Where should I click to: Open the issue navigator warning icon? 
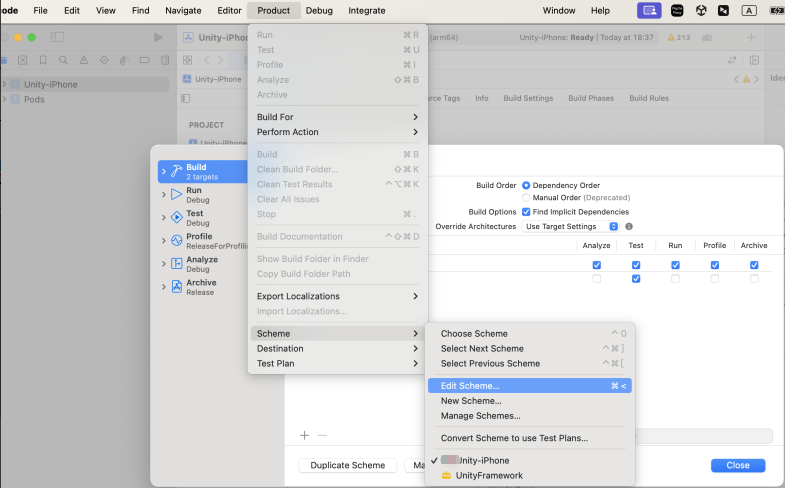click(84, 60)
